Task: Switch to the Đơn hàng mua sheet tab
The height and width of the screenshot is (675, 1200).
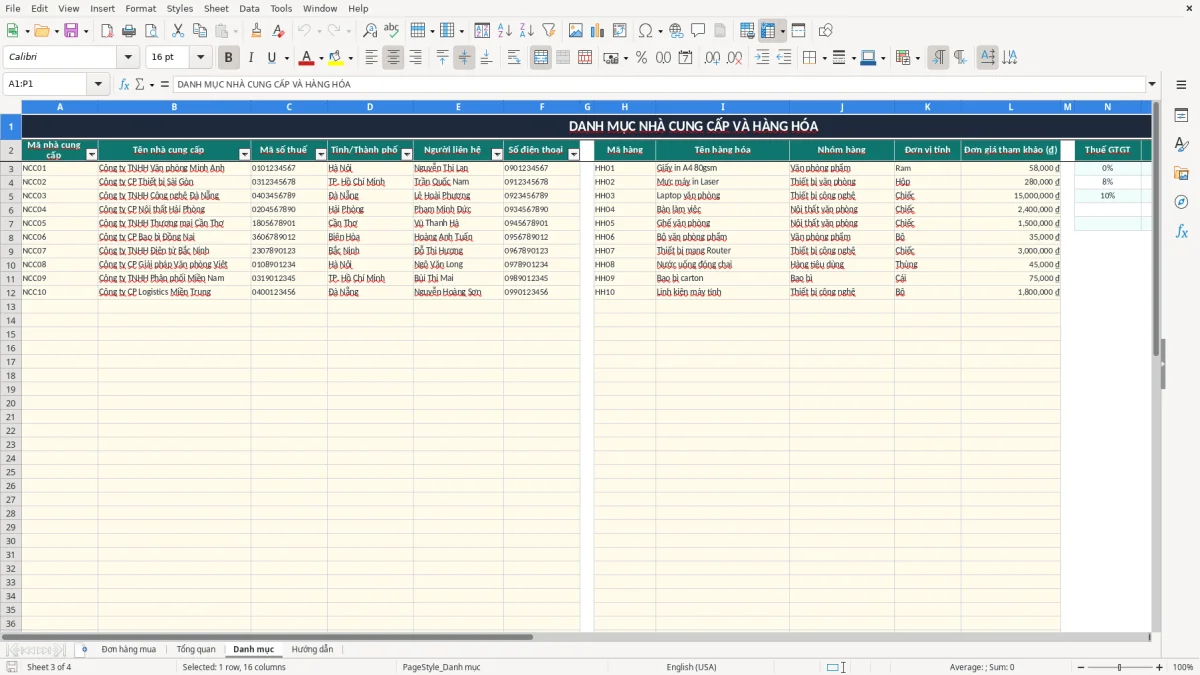Action: (x=129, y=649)
